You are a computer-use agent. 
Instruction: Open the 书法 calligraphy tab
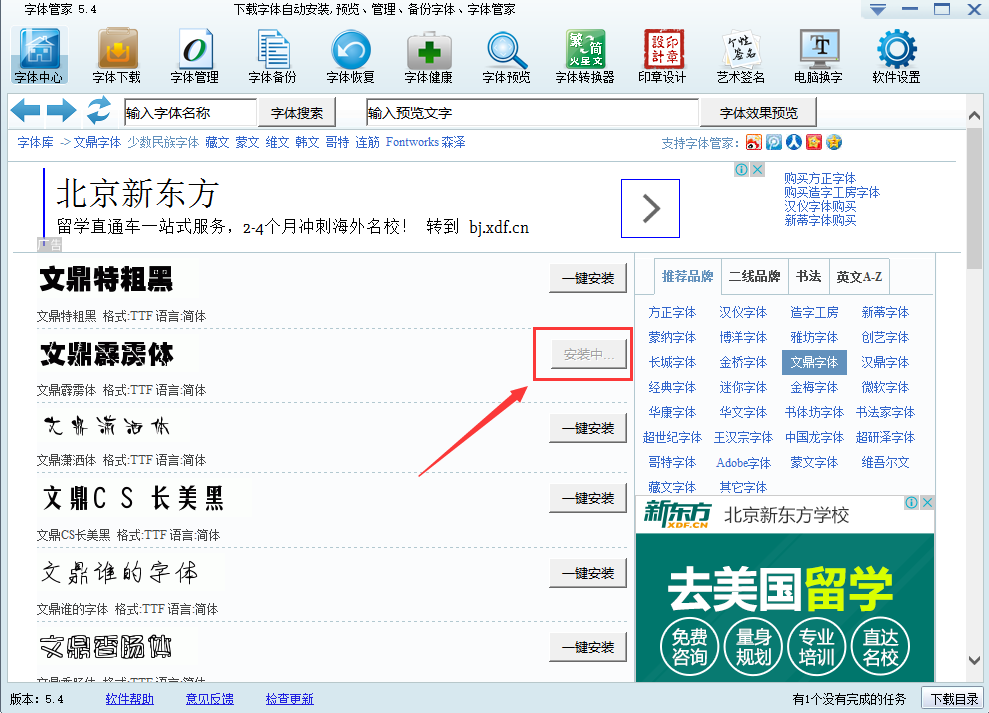tap(808, 276)
